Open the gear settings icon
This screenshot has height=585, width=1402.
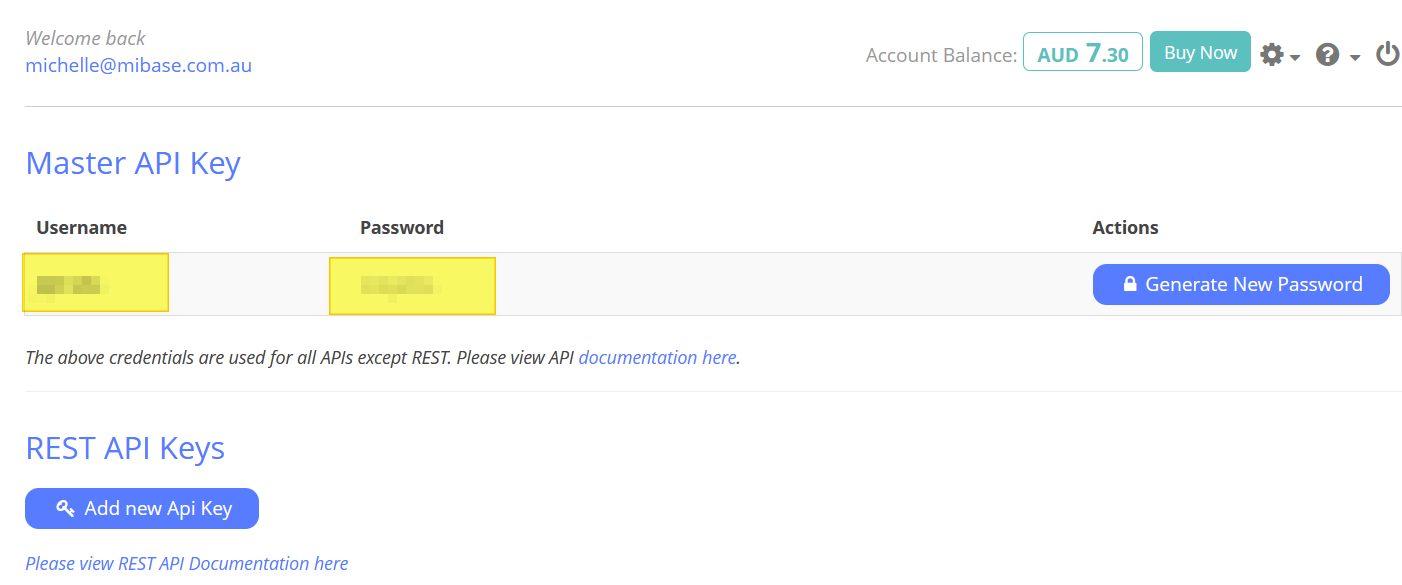click(x=1271, y=55)
